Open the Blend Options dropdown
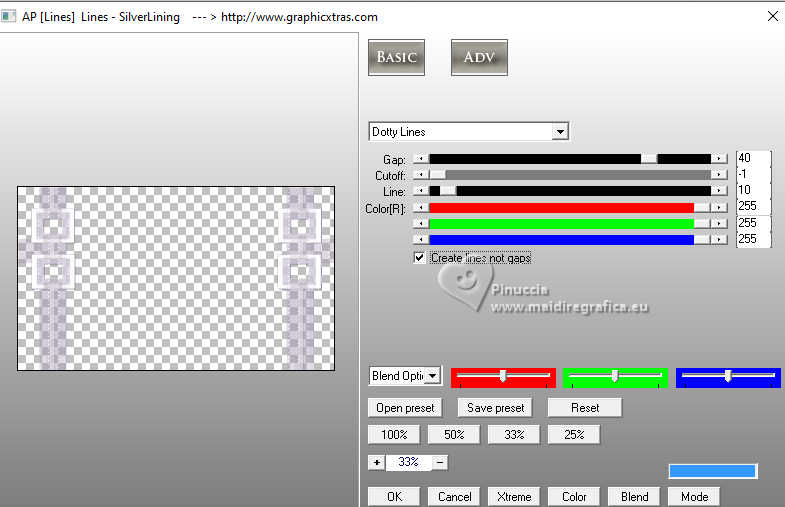Image resolution: width=785 pixels, height=507 pixels. (433, 375)
